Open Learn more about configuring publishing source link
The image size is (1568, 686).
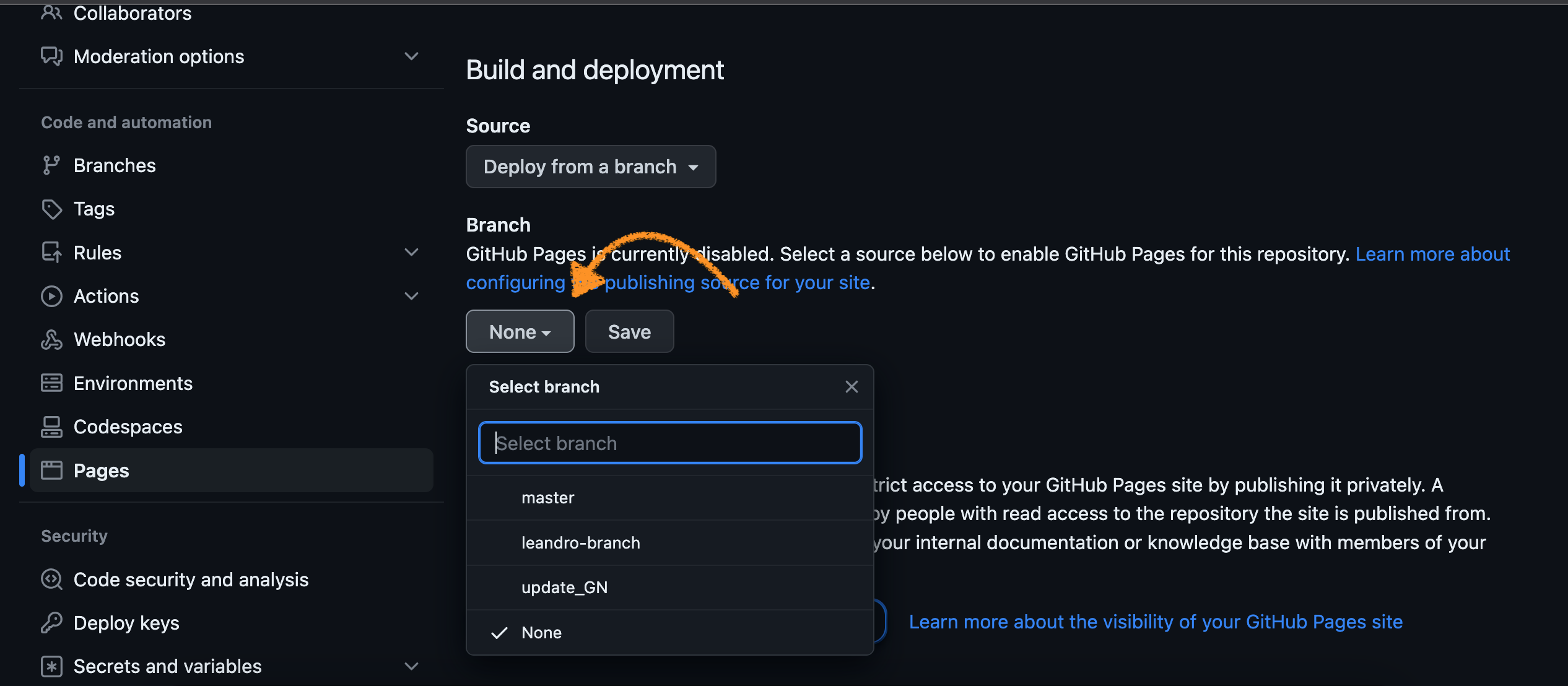(668, 282)
